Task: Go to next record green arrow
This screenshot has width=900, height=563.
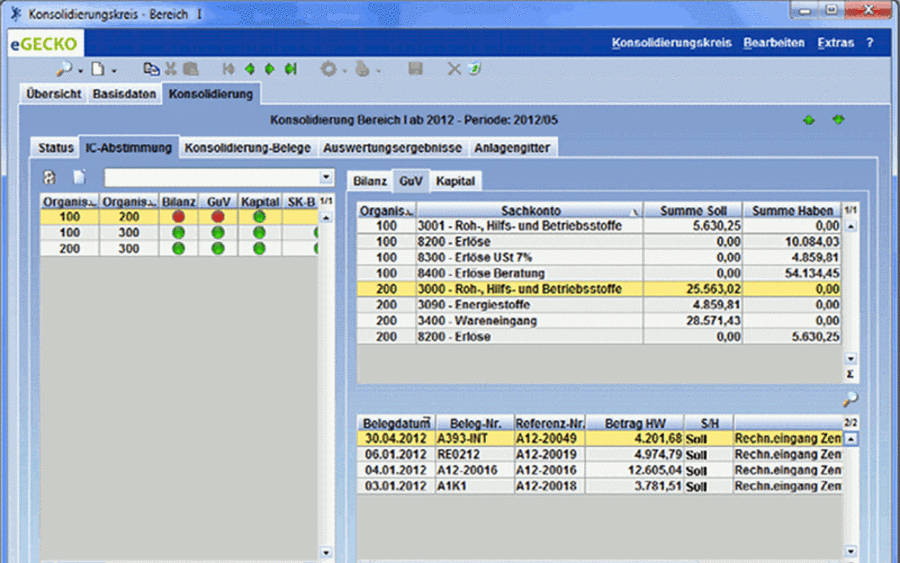Action: click(x=270, y=69)
